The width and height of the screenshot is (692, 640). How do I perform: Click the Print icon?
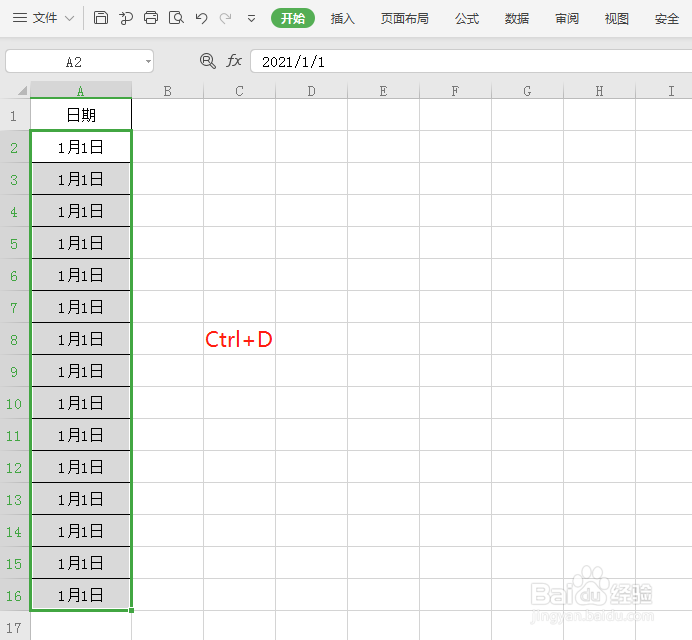(151, 18)
